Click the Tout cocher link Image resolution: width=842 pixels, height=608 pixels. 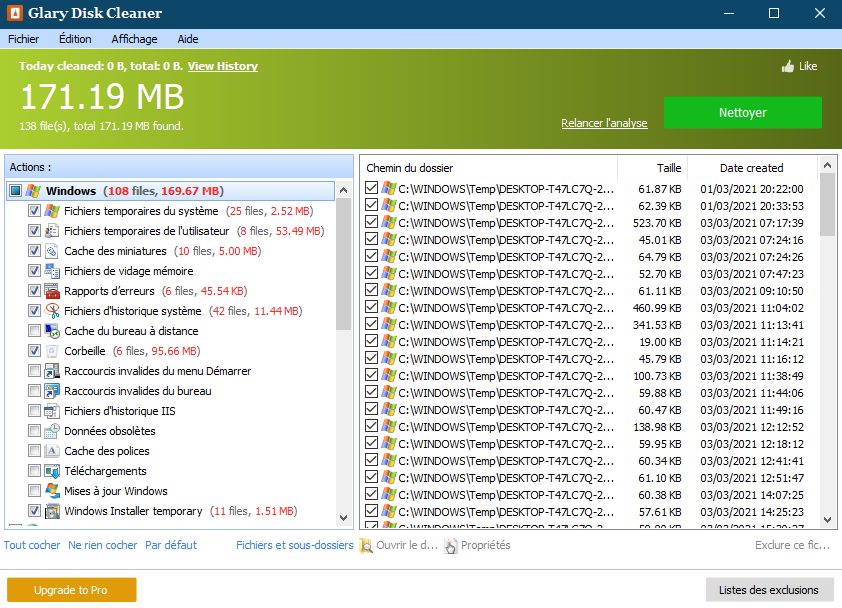point(32,545)
